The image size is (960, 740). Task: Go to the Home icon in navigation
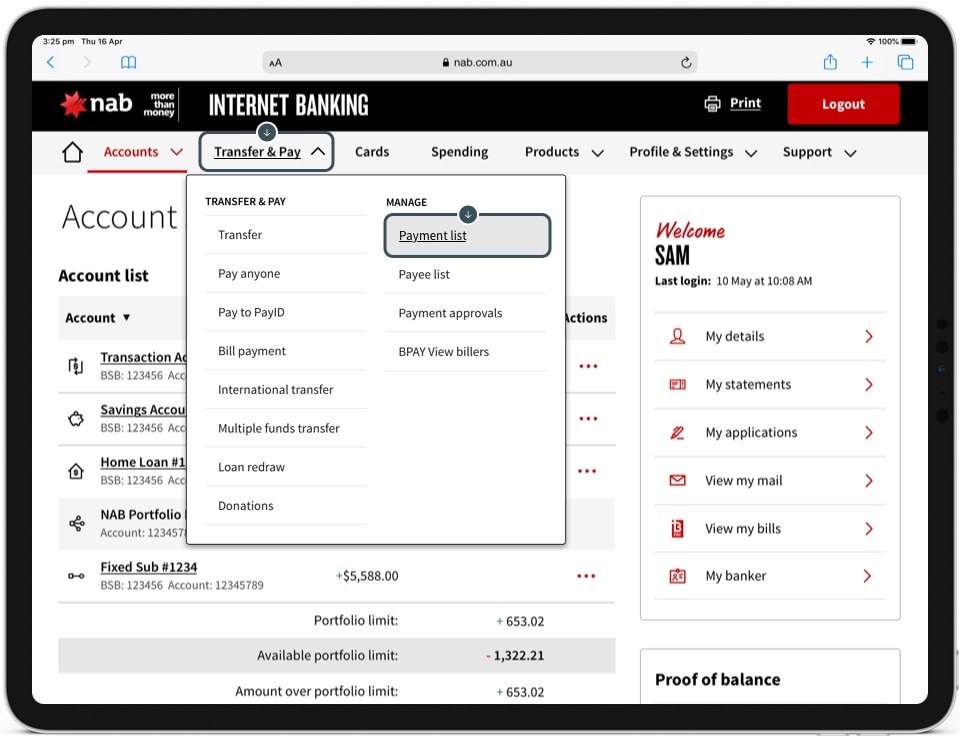click(x=72, y=152)
